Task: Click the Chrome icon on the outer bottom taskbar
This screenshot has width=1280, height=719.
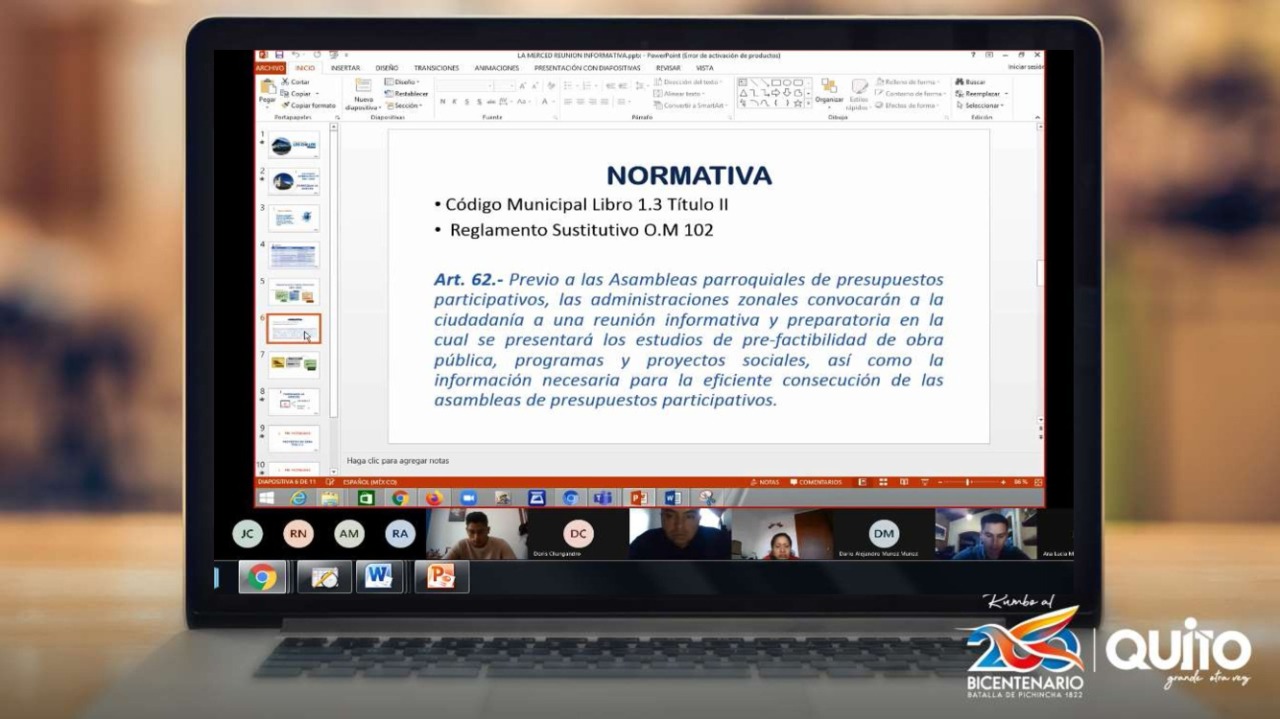Action: [262, 577]
